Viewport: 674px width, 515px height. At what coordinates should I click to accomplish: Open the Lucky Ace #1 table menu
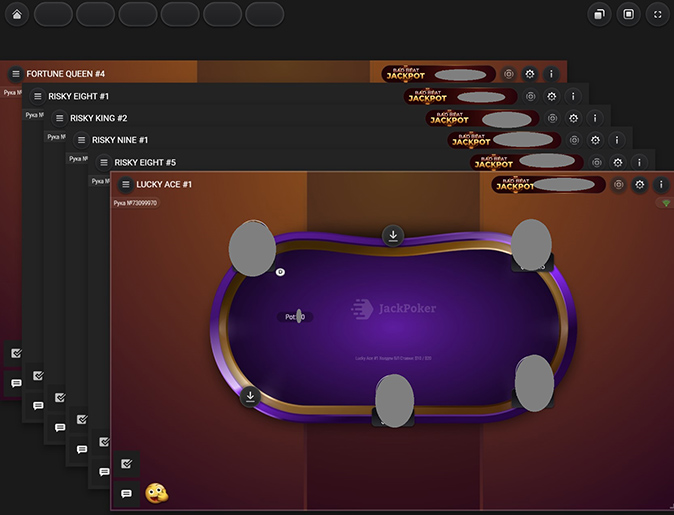coord(126,184)
